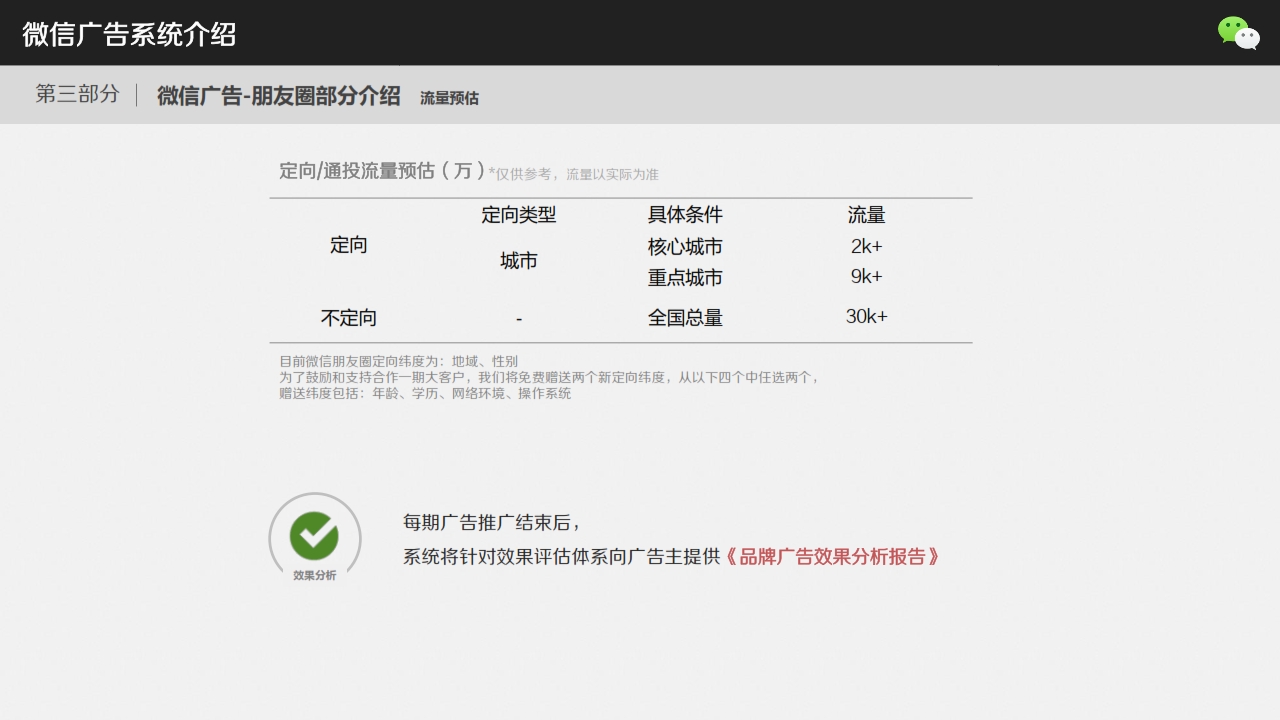This screenshot has height=720, width=1280.
Task: Click the 具体条件 column header
Action: [x=685, y=215]
